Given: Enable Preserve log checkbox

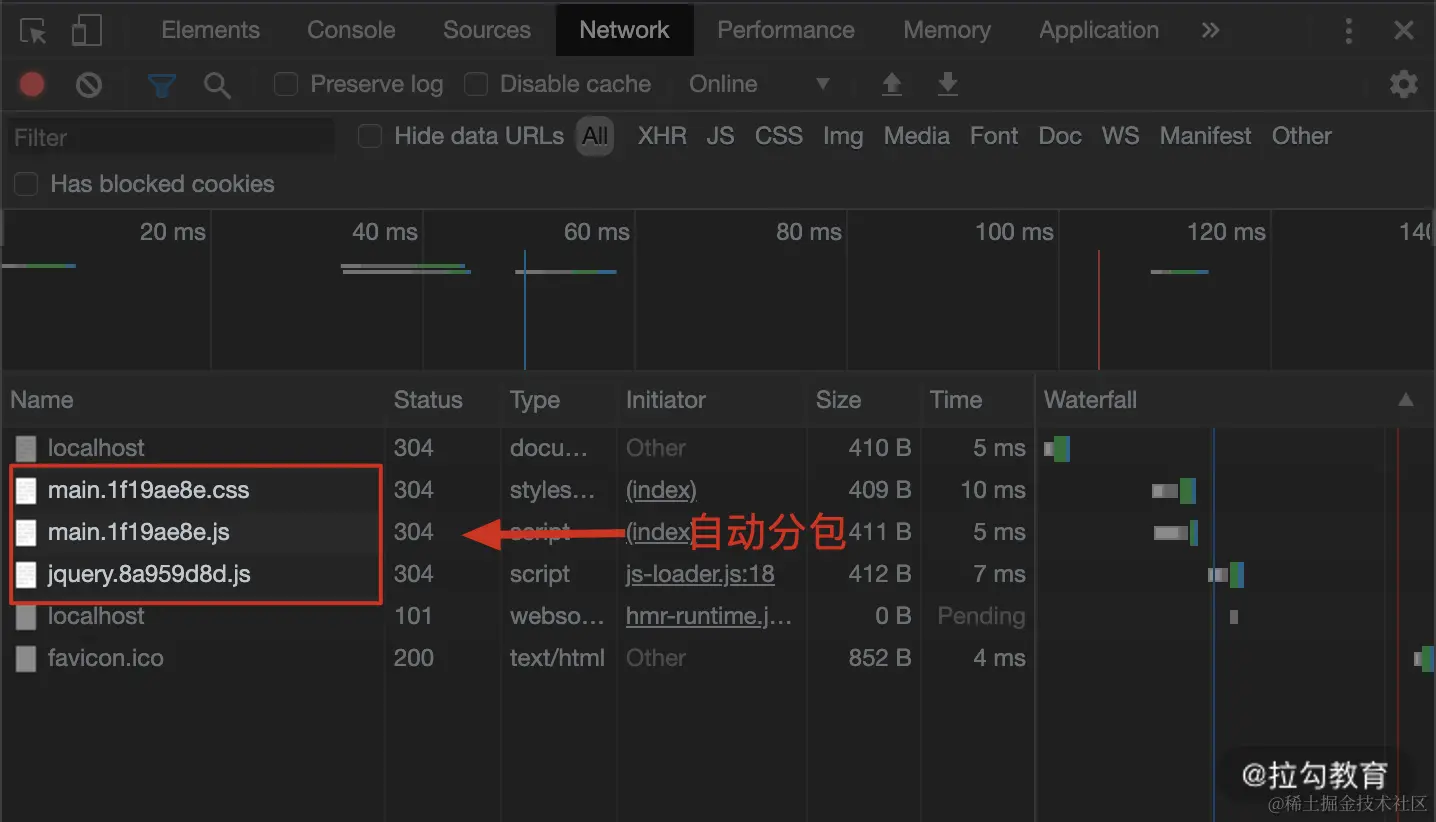Looking at the screenshot, I should (286, 84).
